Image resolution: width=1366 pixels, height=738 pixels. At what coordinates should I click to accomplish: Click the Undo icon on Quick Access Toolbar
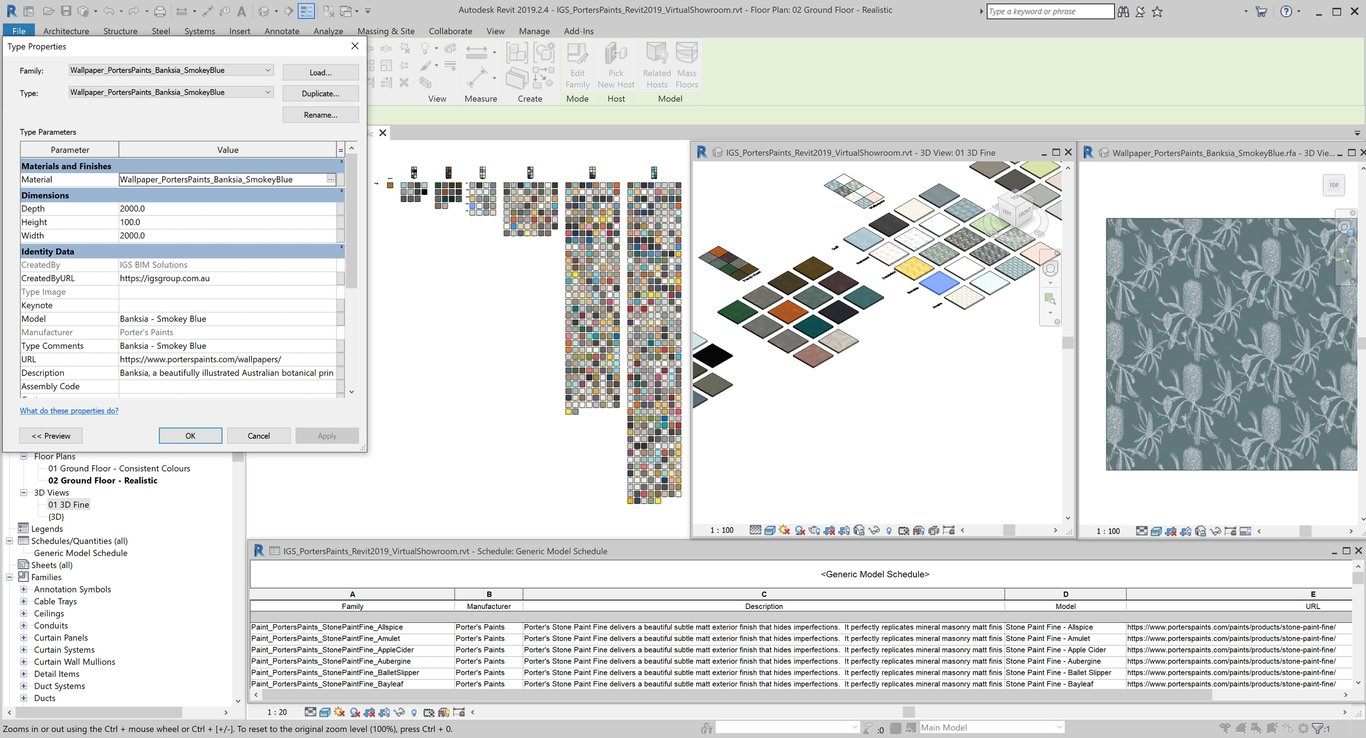tap(109, 9)
